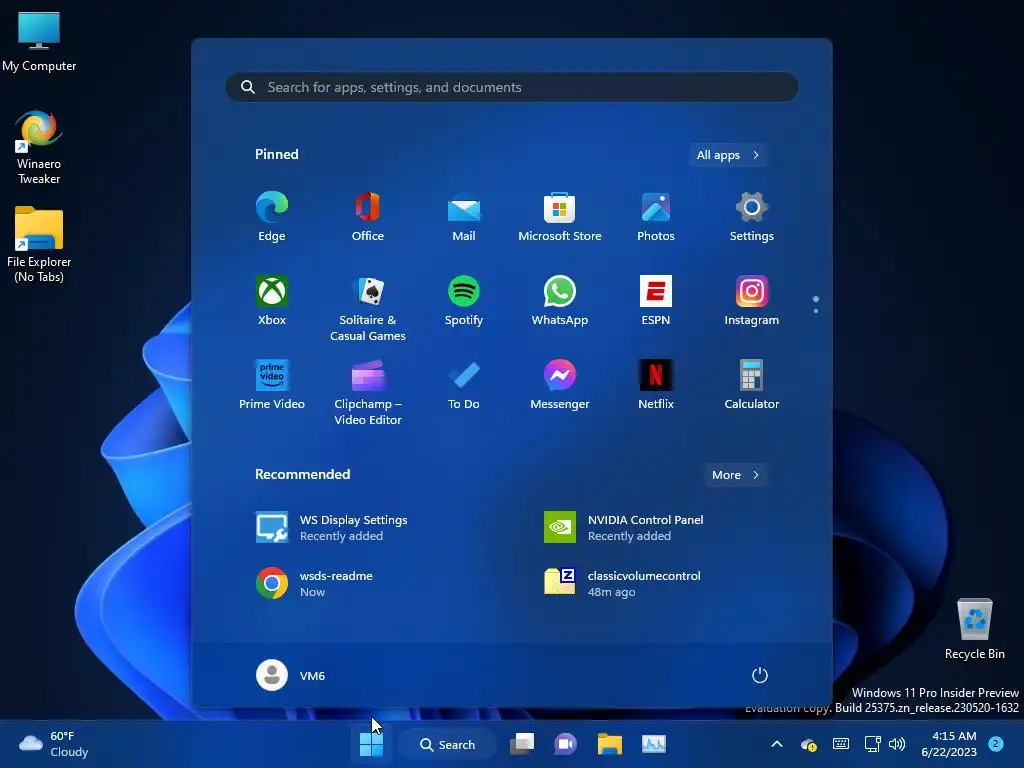
Task: Open the notification badge showing 2
Action: 996,744
